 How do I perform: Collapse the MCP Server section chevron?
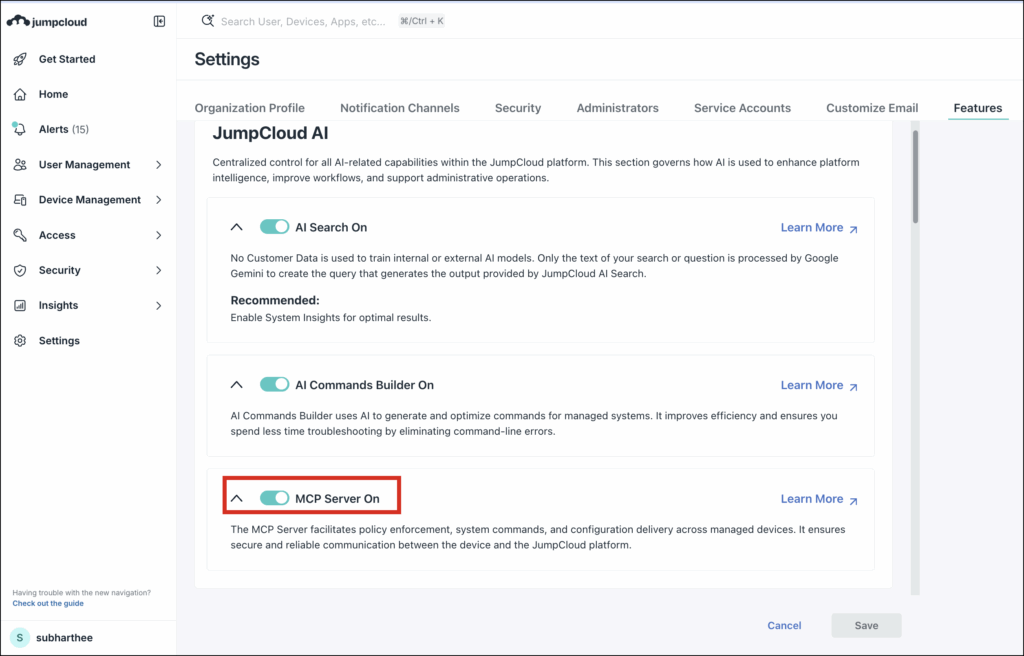[237, 498]
